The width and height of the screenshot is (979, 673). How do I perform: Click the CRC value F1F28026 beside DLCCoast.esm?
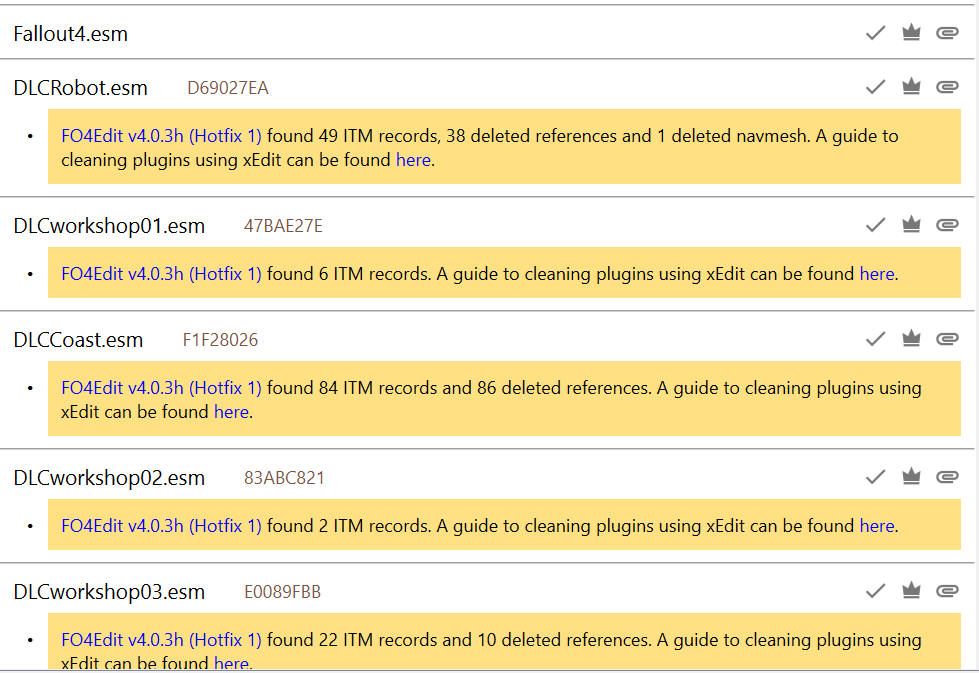[220, 340]
